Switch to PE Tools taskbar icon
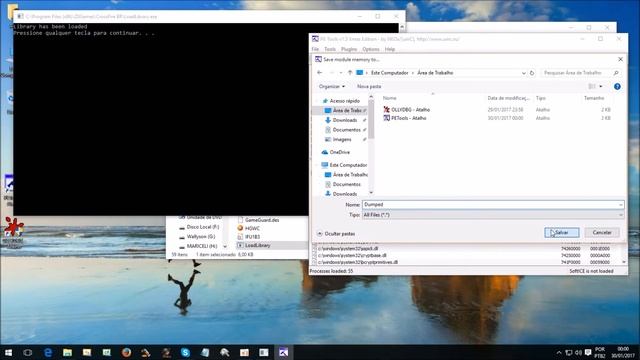The image size is (640, 360). pos(283,352)
